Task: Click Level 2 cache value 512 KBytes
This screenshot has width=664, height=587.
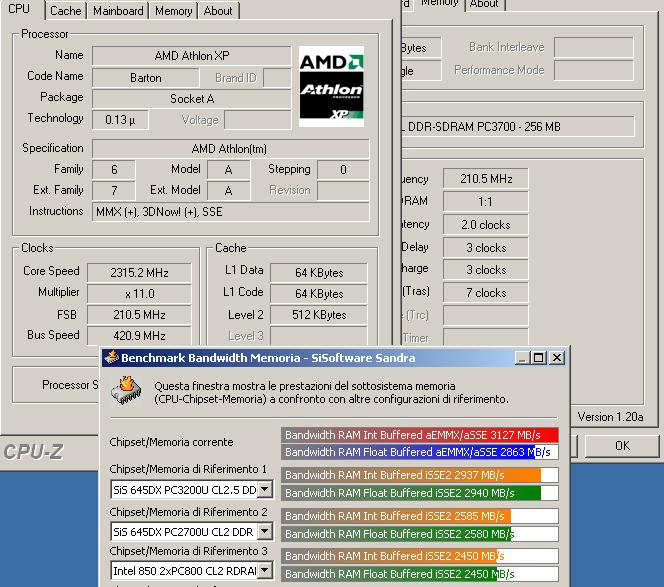Action: coord(318,315)
